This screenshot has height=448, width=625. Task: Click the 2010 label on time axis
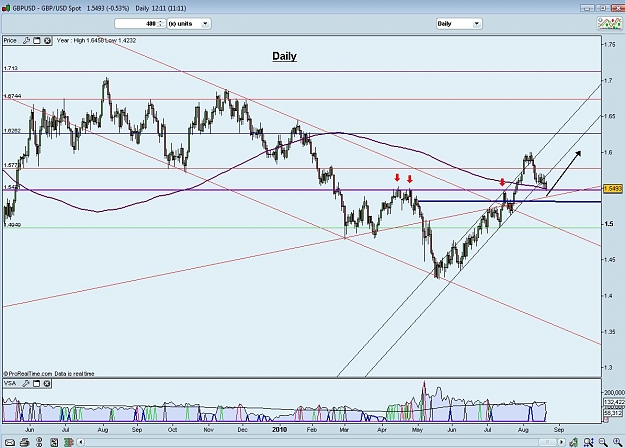click(279, 429)
